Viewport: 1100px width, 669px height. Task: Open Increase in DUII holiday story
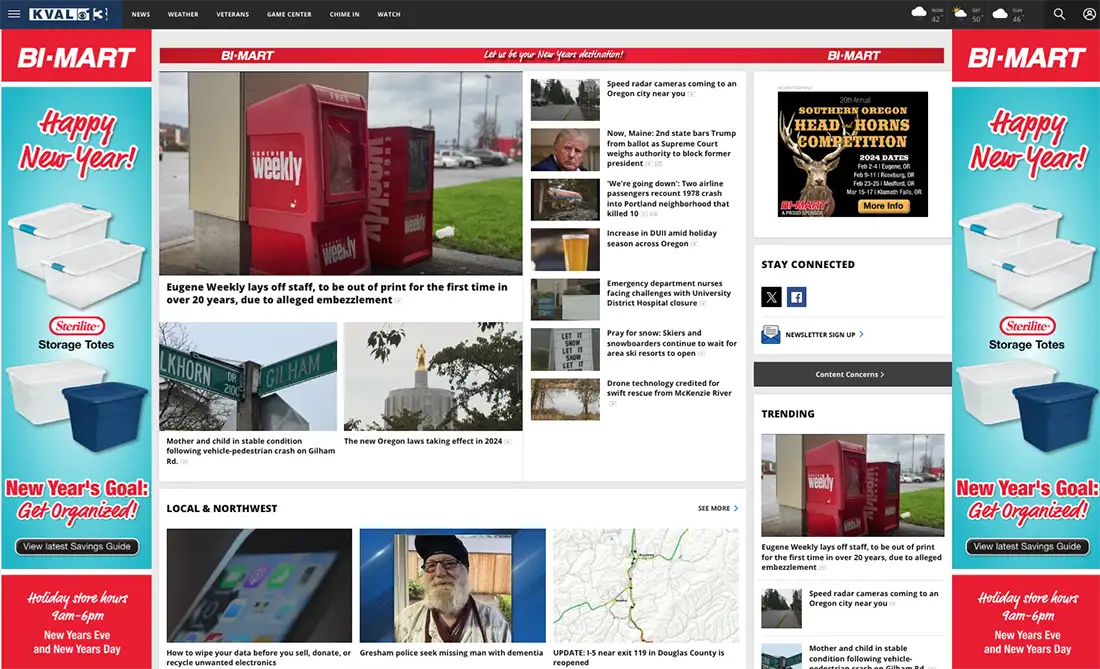pos(662,238)
